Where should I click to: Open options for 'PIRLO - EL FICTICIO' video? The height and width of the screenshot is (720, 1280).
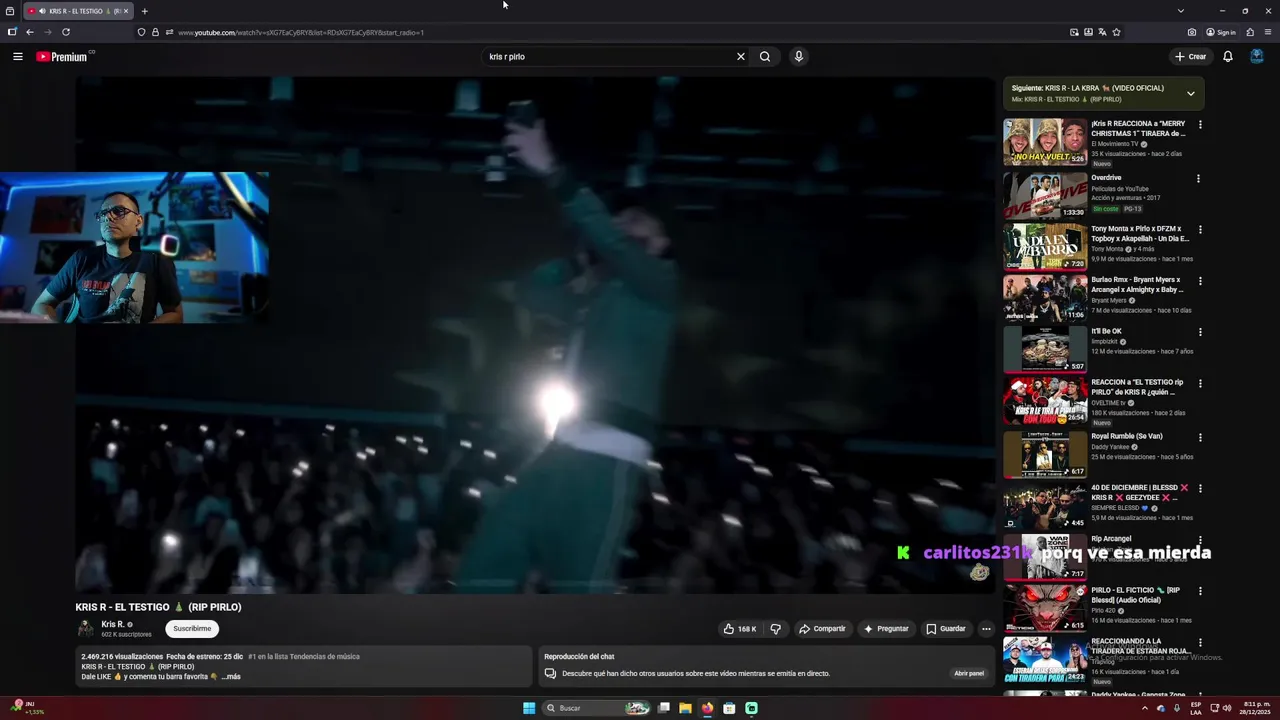pos(1200,591)
